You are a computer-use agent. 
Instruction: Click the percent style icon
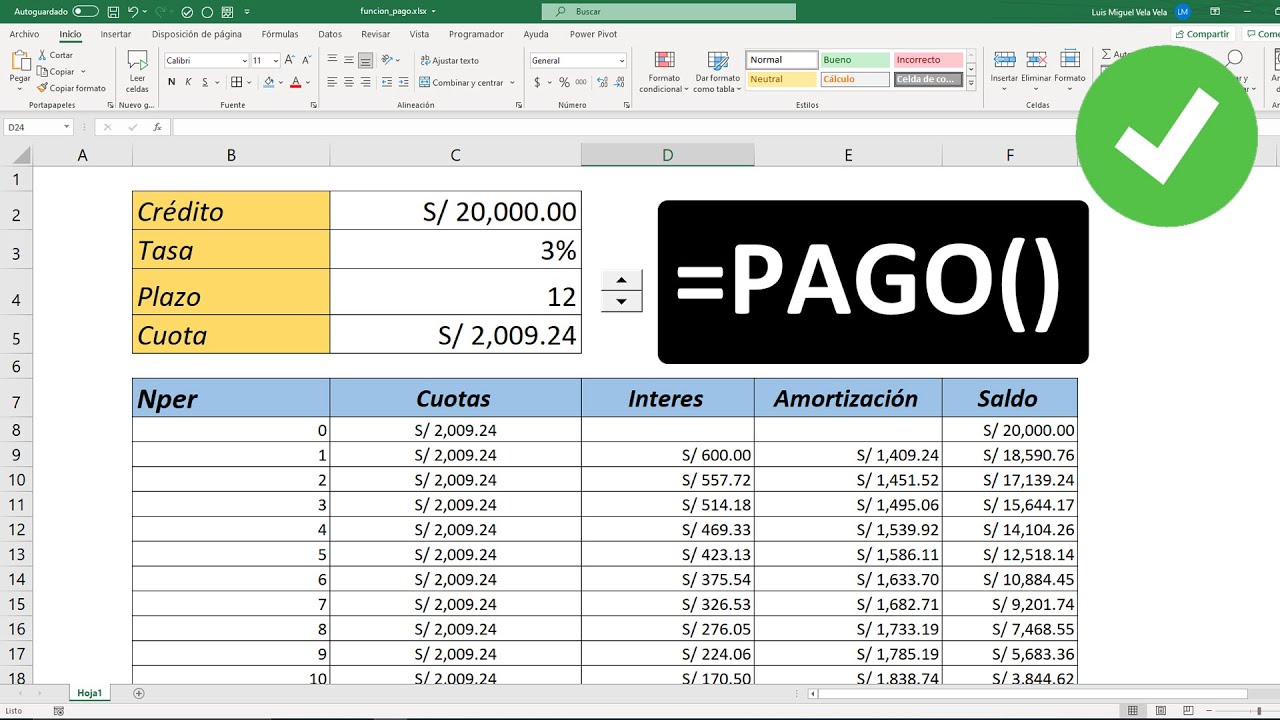(565, 82)
